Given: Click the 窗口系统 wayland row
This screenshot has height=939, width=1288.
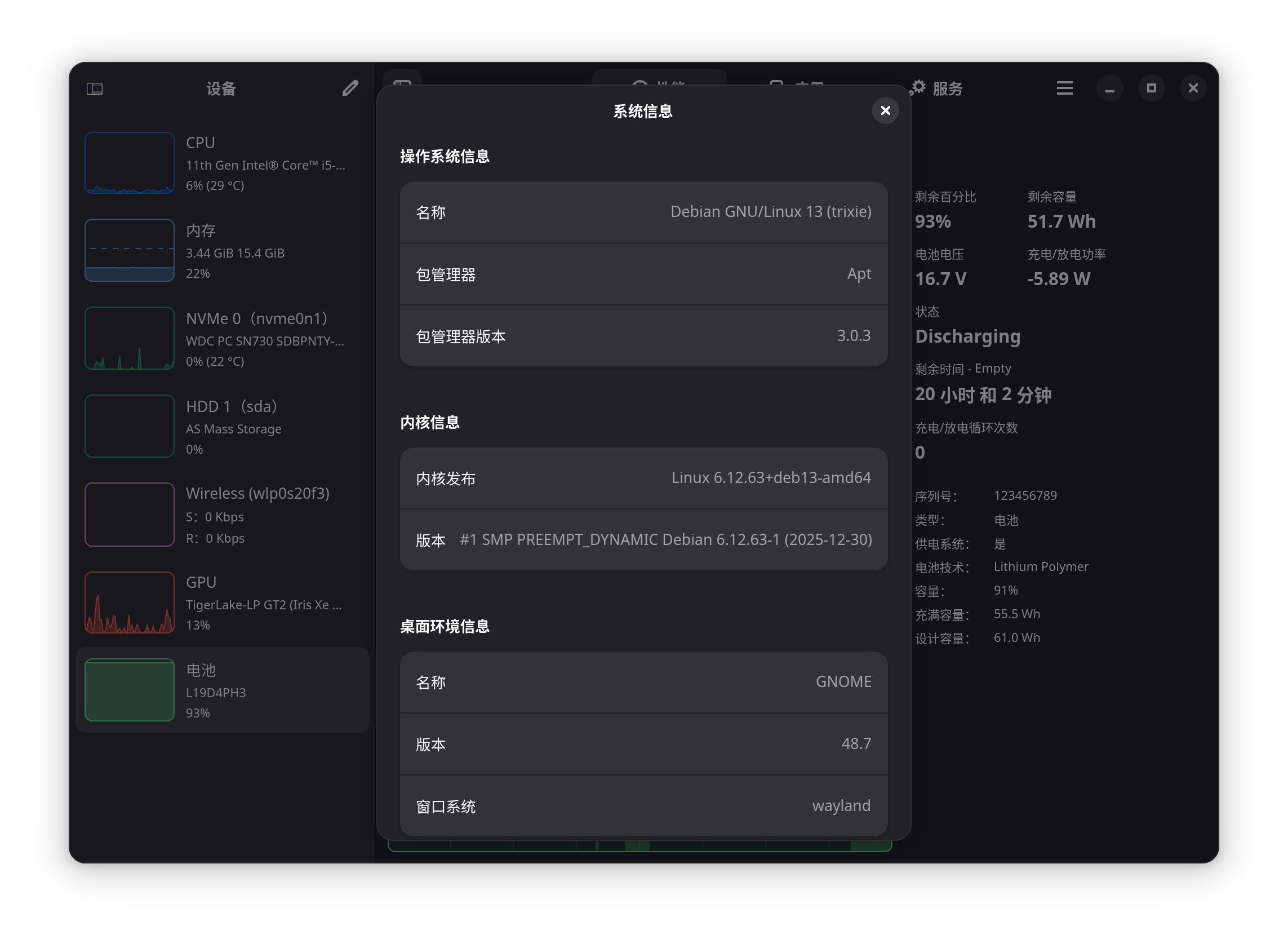Looking at the screenshot, I should [643, 805].
